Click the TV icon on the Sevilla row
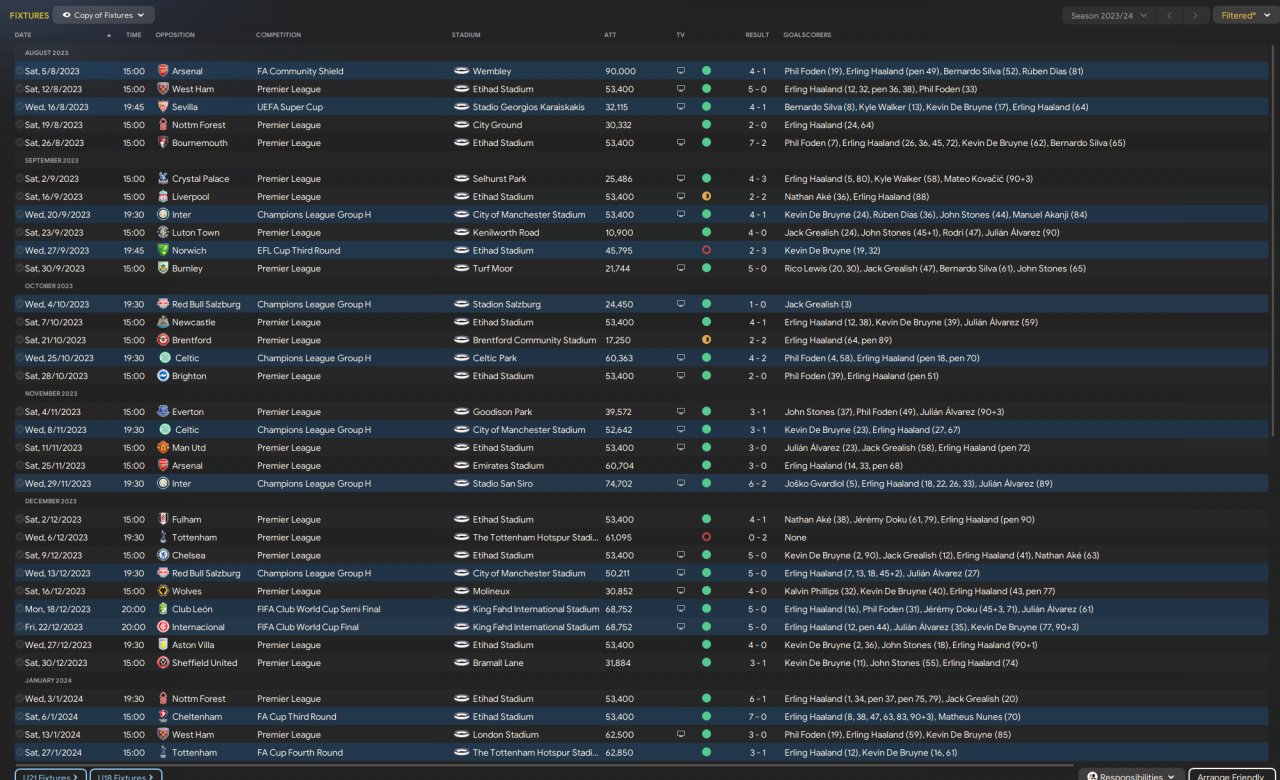 click(x=681, y=107)
